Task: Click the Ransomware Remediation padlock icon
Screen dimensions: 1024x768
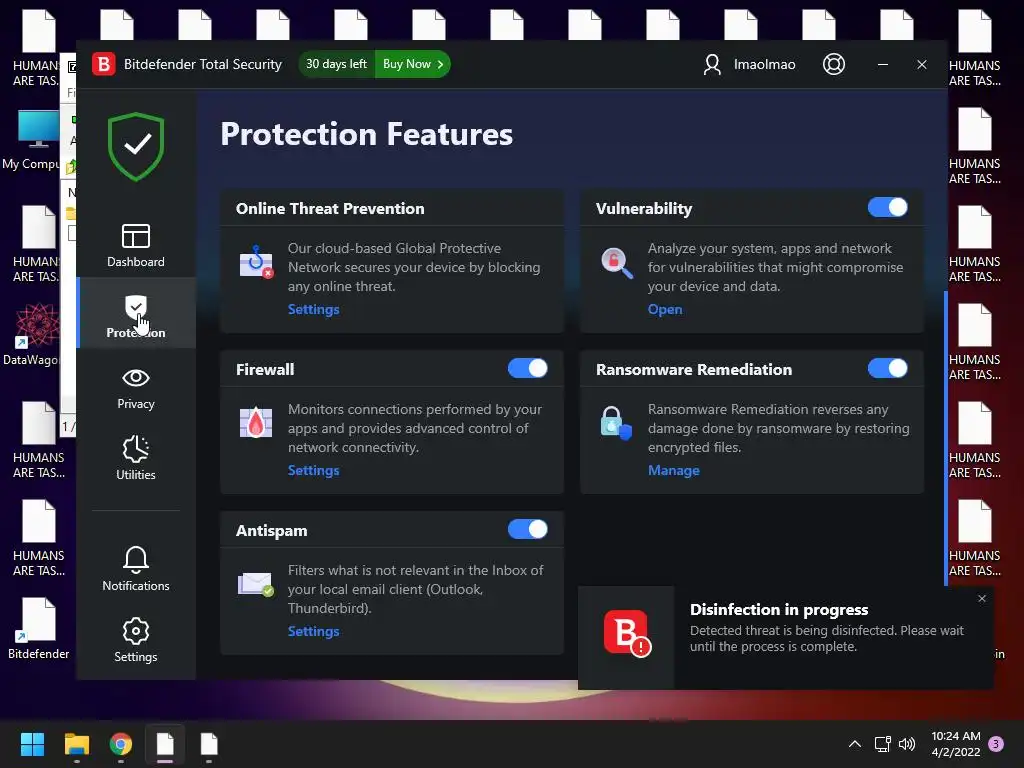Action: click(615, 423)
